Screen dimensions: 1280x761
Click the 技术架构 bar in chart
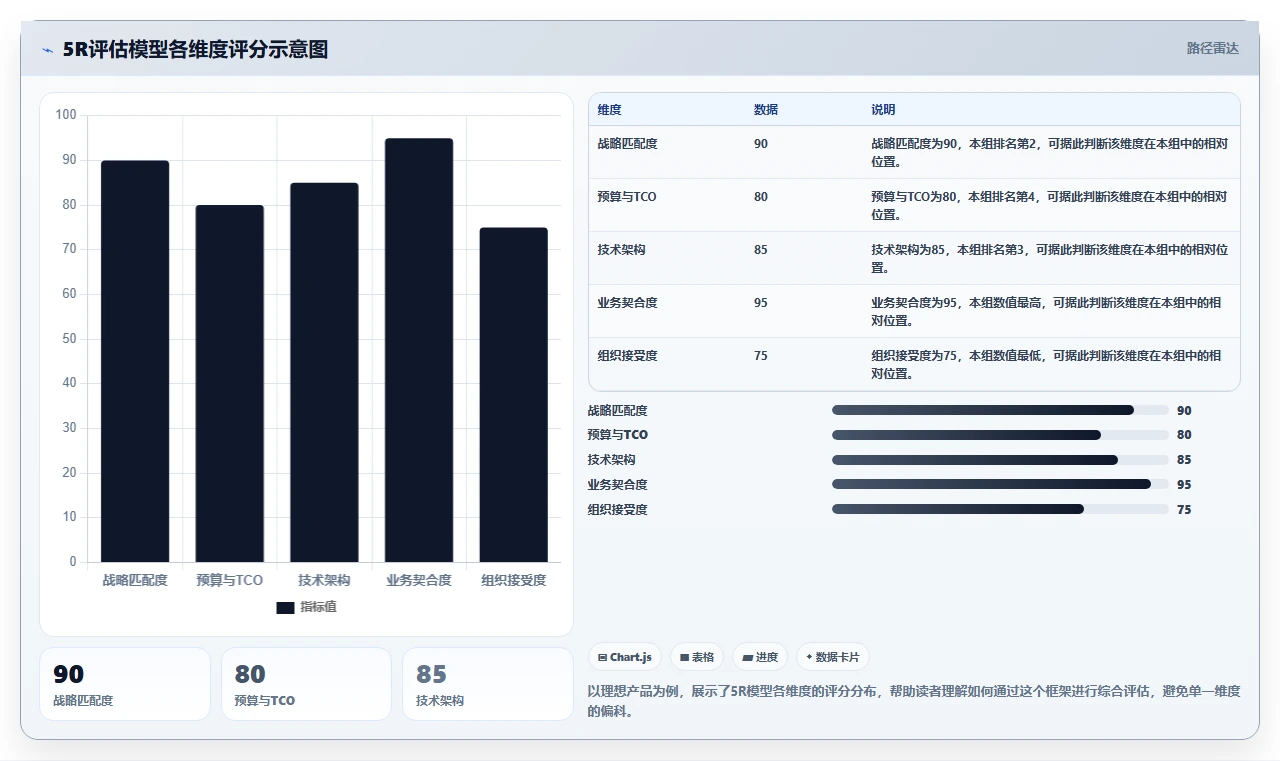pos(324,372)
